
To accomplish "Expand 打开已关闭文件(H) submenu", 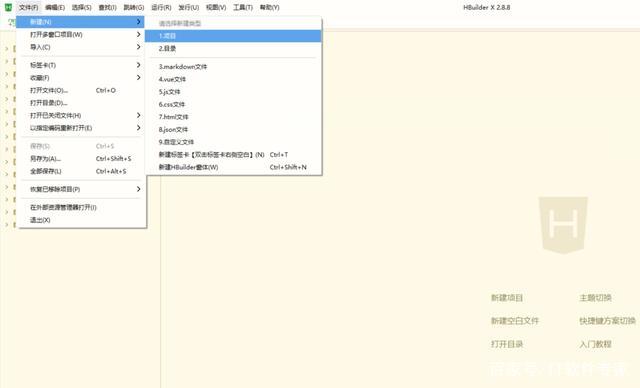I will point(80,116).
